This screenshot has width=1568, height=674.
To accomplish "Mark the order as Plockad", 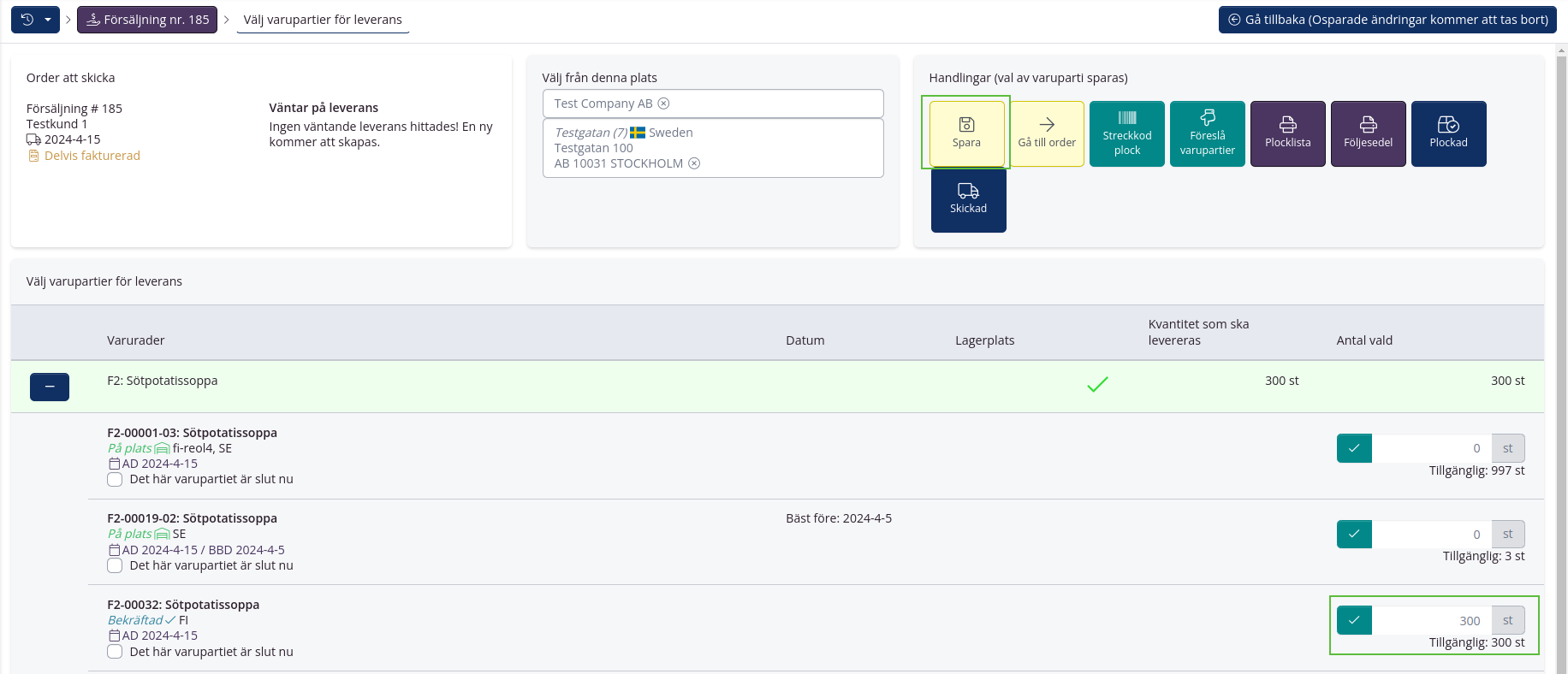I will click(1448, 133).
